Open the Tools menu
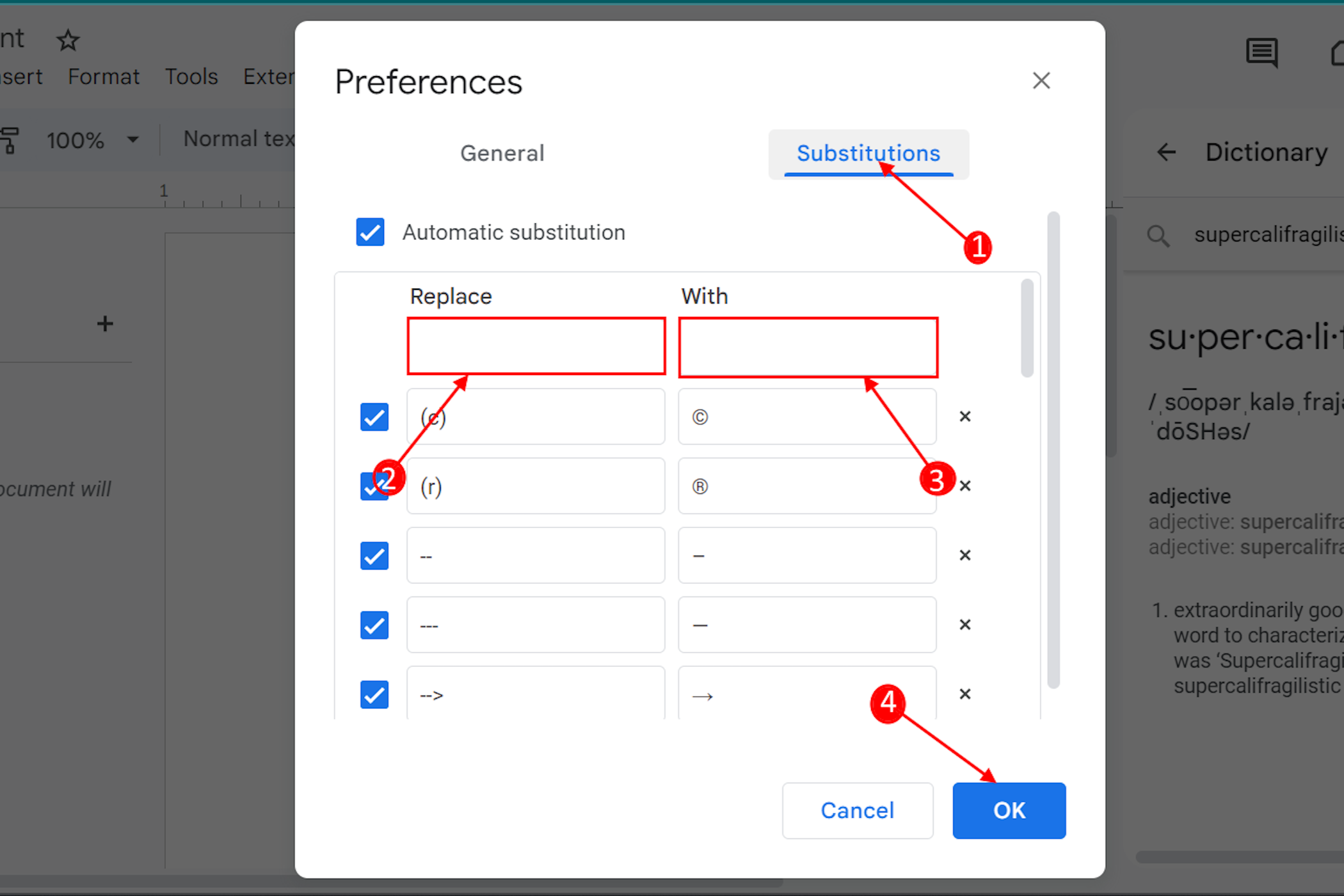Screen dimensions: 1344x896 191,77
